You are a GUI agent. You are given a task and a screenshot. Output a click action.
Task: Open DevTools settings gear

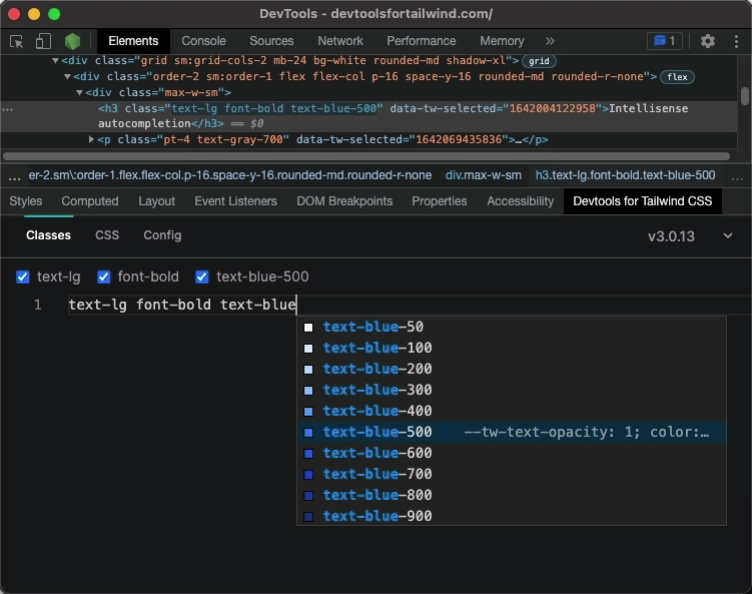(x=707, y=41)
